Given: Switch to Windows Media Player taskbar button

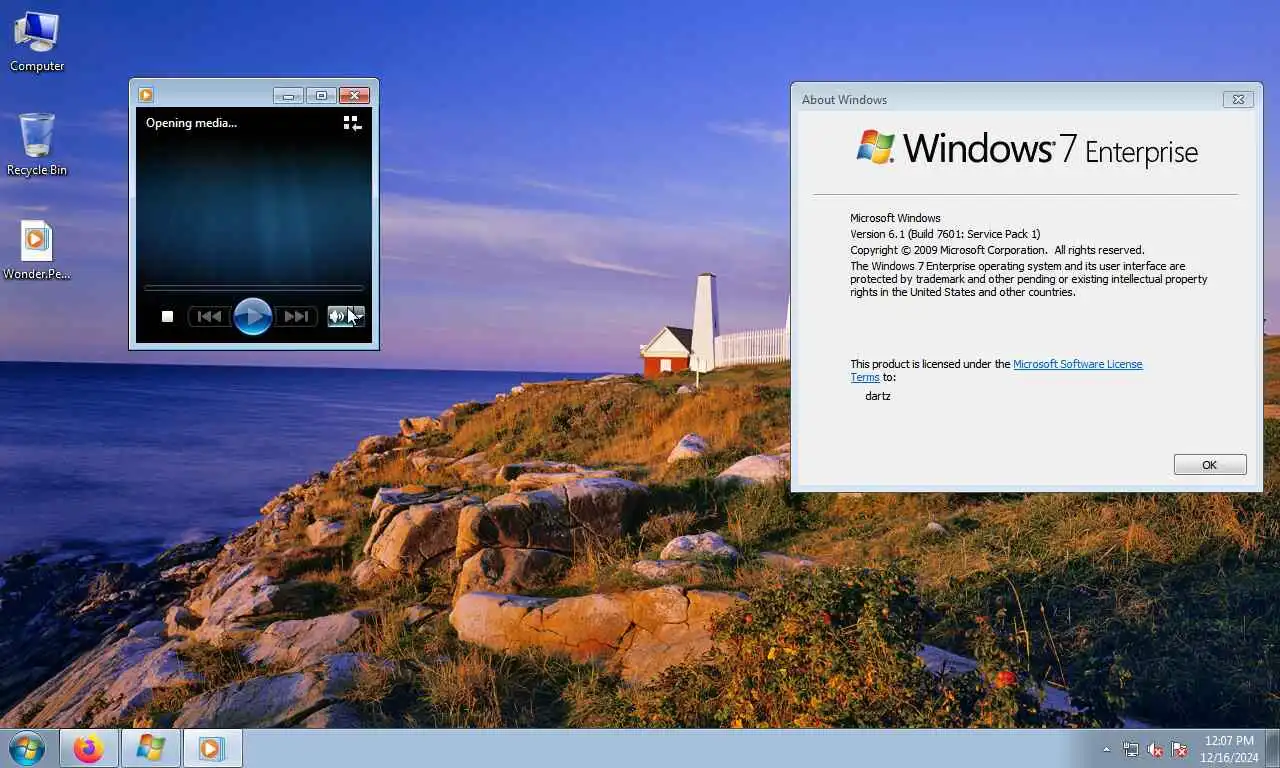Looking at the screenshot, I should click(x=212, y=749).
